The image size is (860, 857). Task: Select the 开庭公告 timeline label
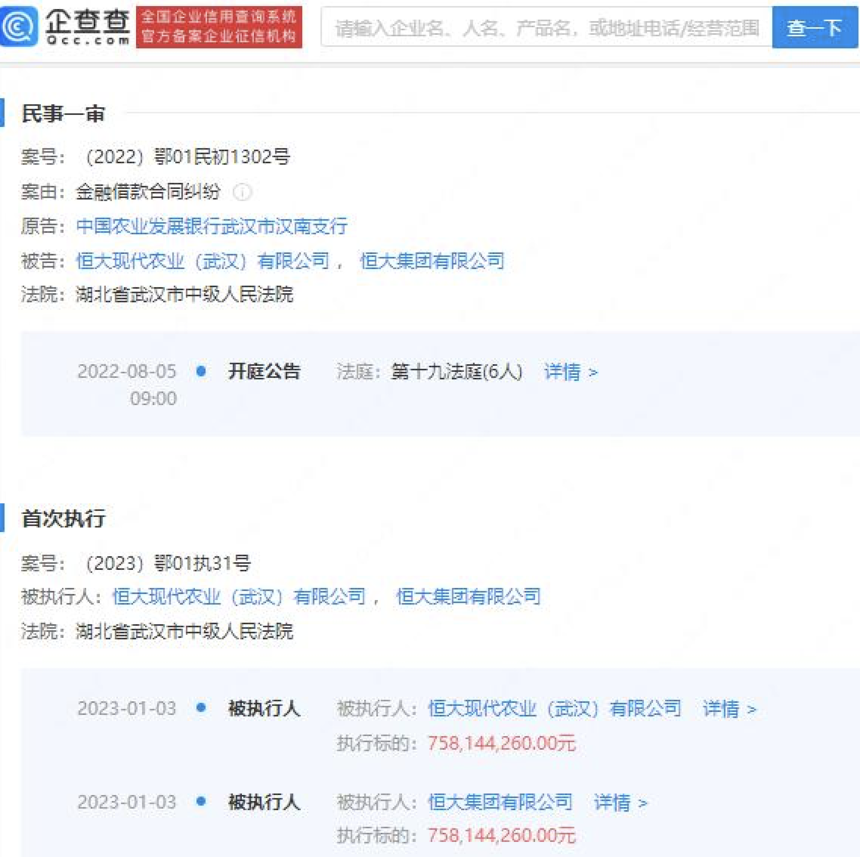coord(264,371)
